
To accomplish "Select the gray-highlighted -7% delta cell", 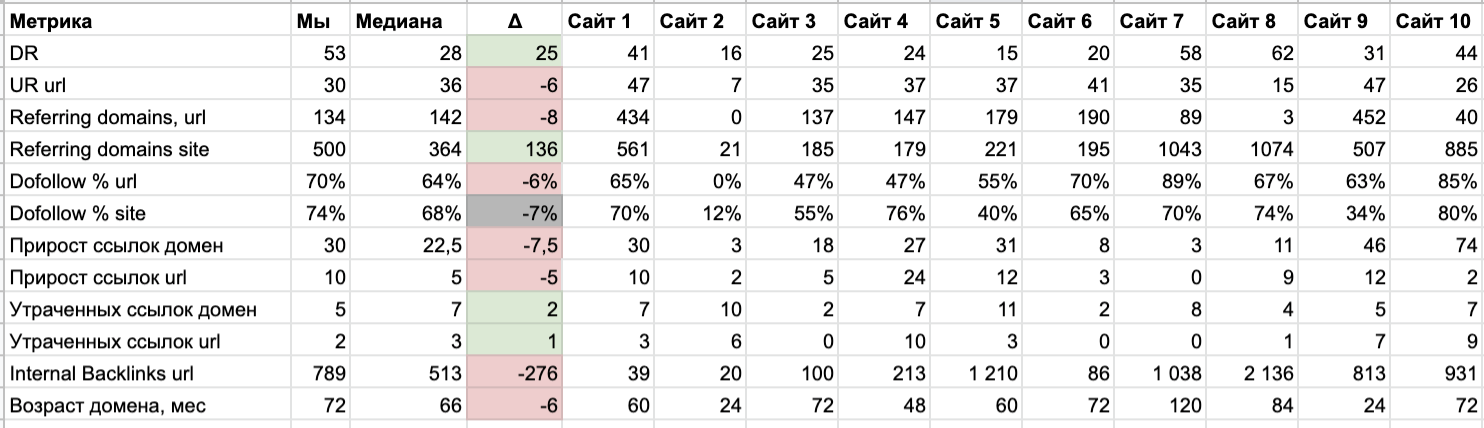I will (514, 213).
